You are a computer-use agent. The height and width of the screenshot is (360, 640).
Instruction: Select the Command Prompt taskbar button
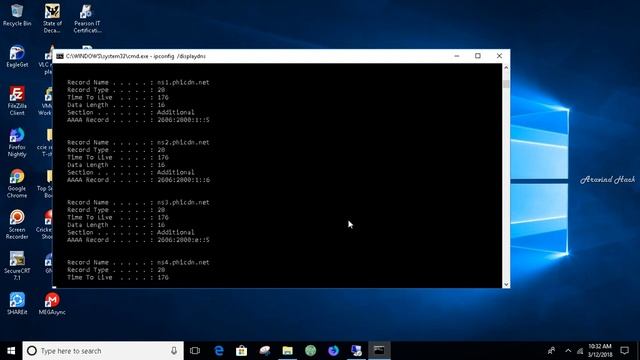(379, 351)
